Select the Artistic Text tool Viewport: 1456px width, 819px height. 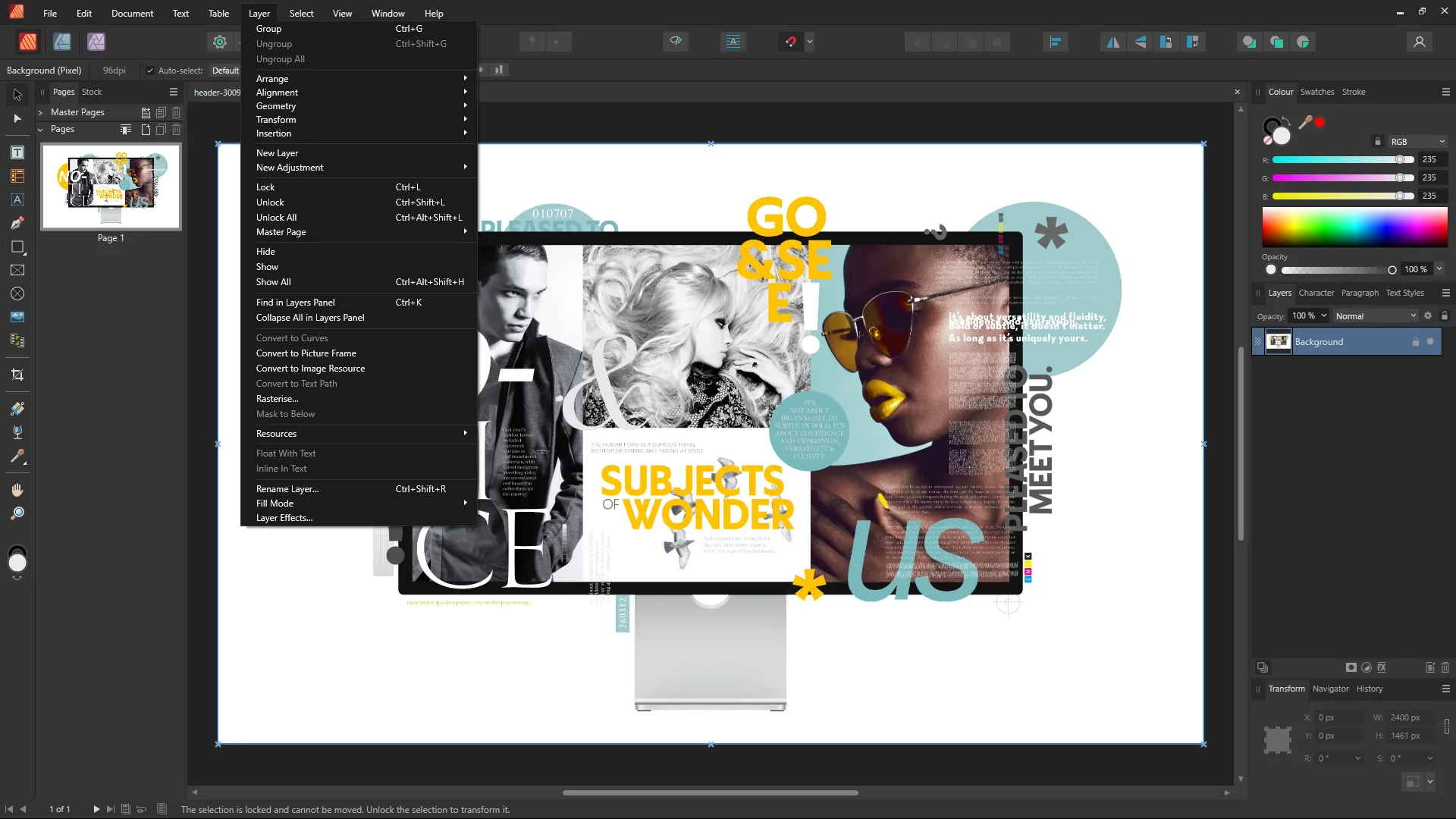(x=17, y=199)
